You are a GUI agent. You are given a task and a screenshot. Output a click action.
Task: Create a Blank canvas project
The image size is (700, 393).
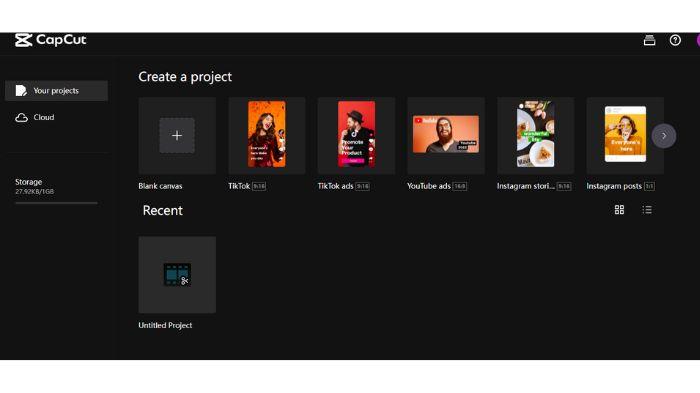click(177, 136)
